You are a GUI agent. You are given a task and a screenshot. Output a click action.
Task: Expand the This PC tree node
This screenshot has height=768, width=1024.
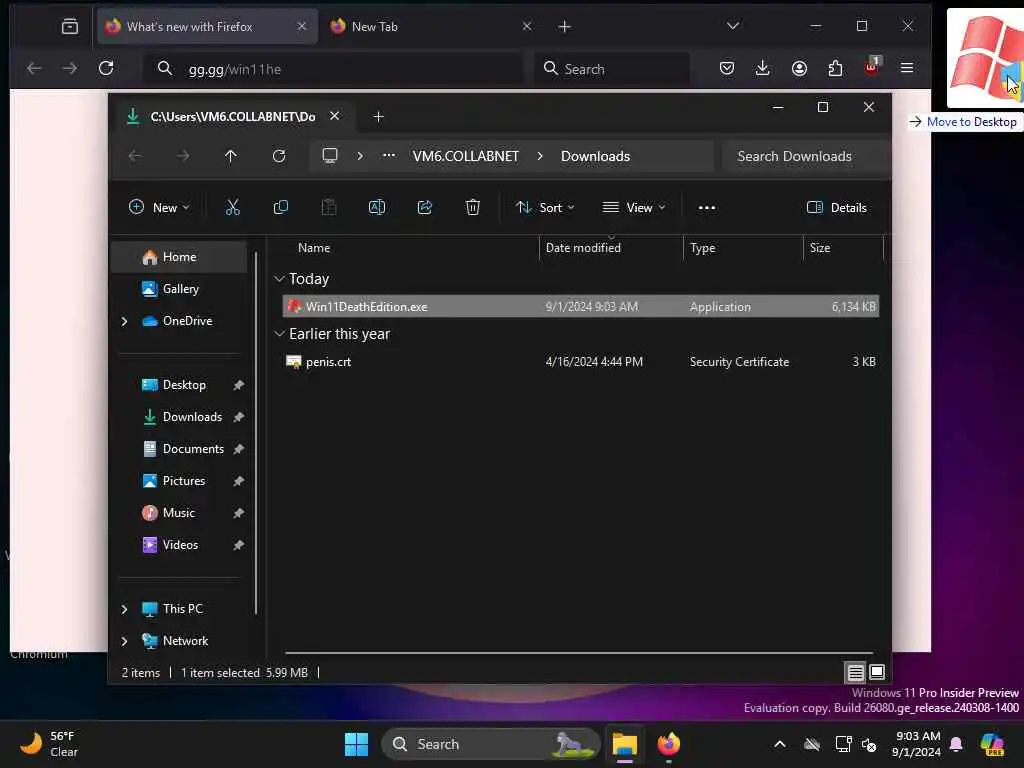[x=124, y=609]
